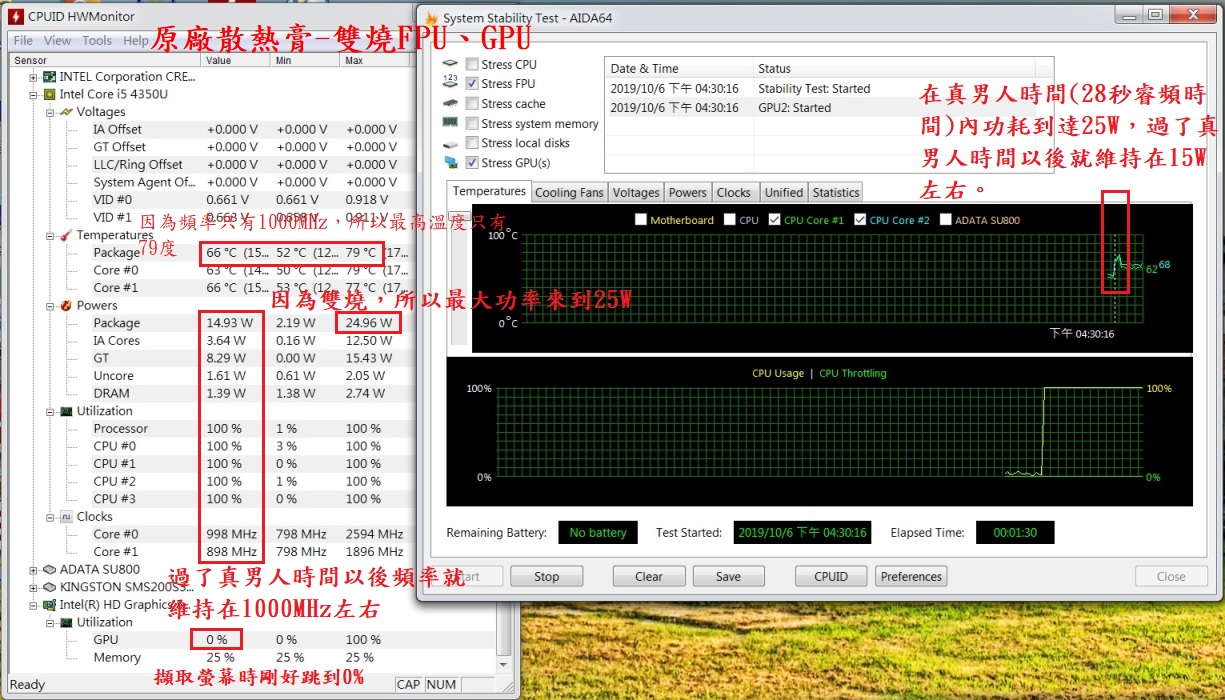Click the Stress GPU(s) monitor icon
Viewport: 1225px width, 700px height.
(x=450, y=163)
